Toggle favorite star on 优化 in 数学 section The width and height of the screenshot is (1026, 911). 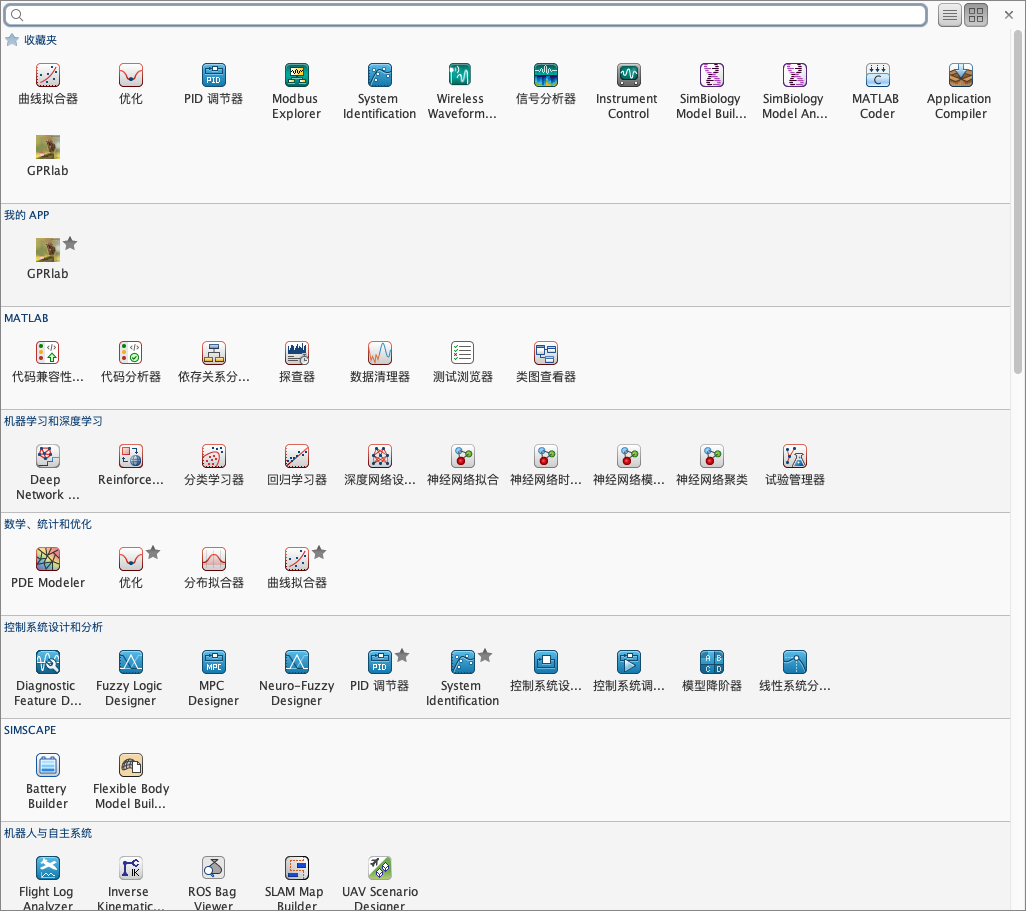(153, 552)
